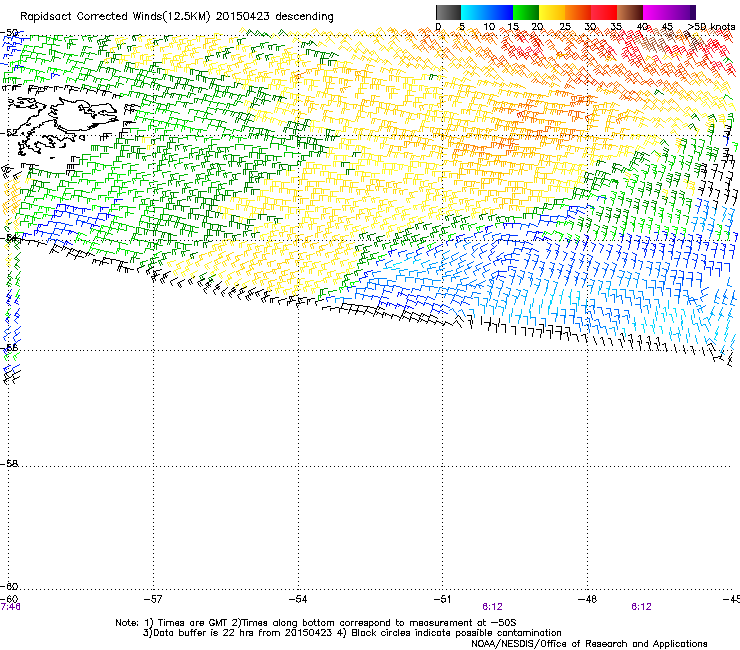The image size is (740, 650).
Task: Click the longitude label '-48'
Action: (587, 599)
